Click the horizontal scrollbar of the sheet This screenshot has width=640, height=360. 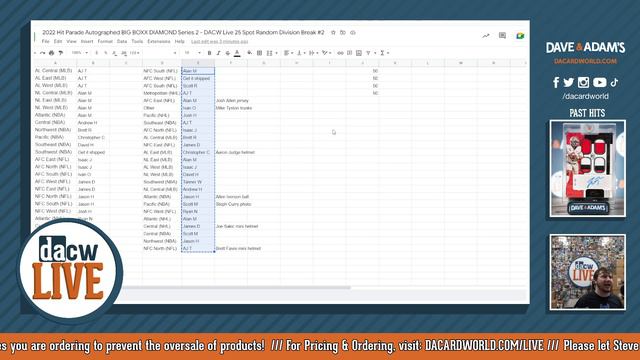click(237, 288)
